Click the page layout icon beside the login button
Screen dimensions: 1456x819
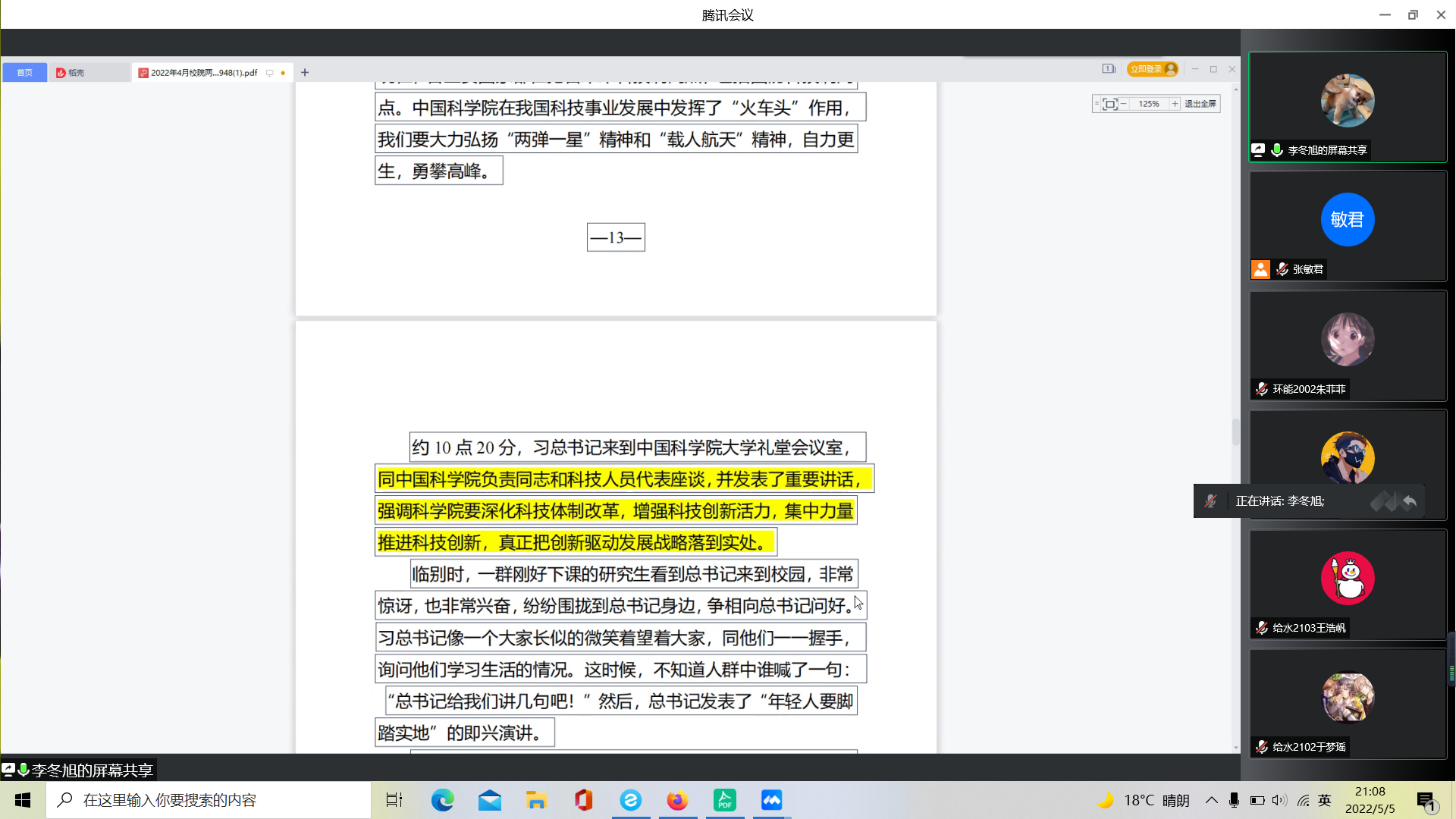coord(1108,69)
